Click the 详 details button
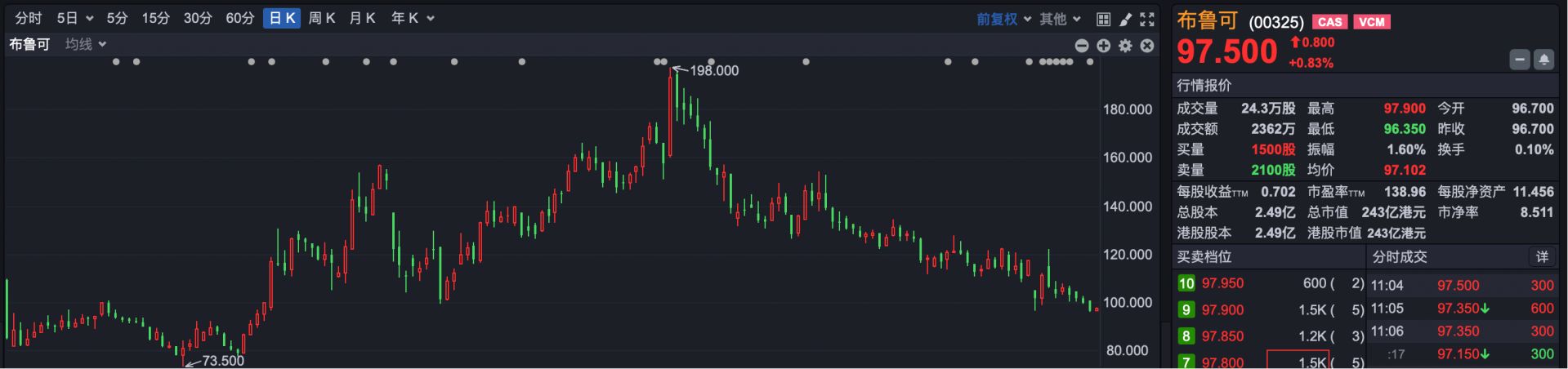Screen dimensions: 1568x369 pos(1542,257)
